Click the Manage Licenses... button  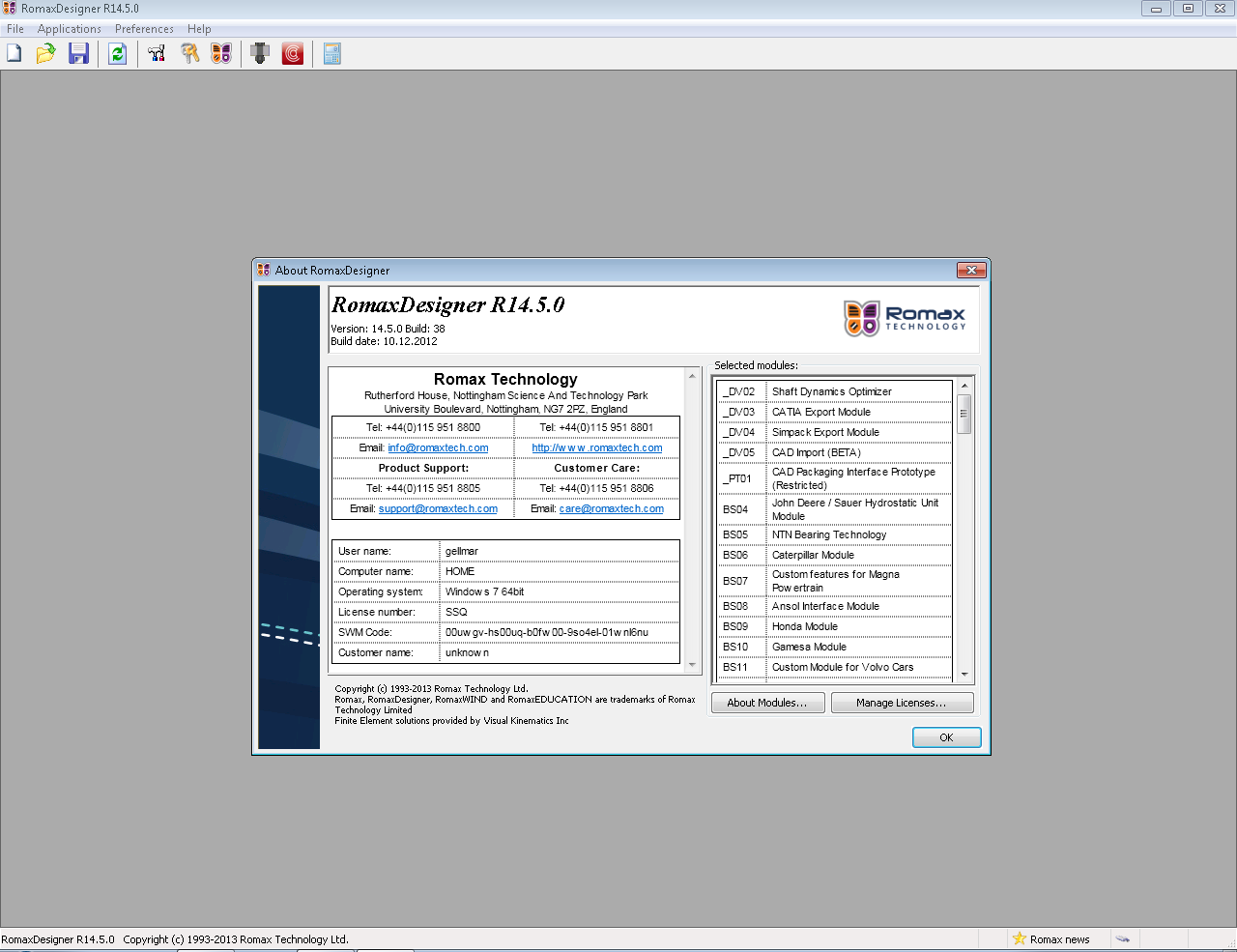point(901,703)
